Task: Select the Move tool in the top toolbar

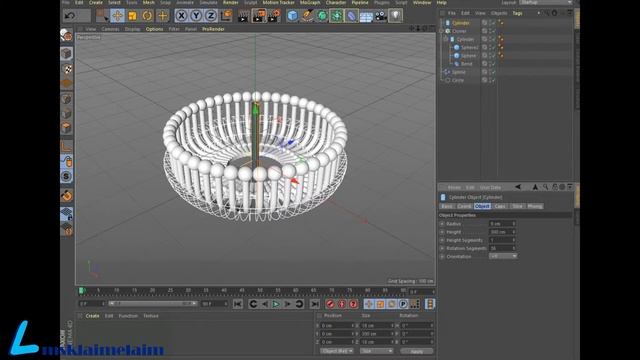Action: [x=118, y=16]
